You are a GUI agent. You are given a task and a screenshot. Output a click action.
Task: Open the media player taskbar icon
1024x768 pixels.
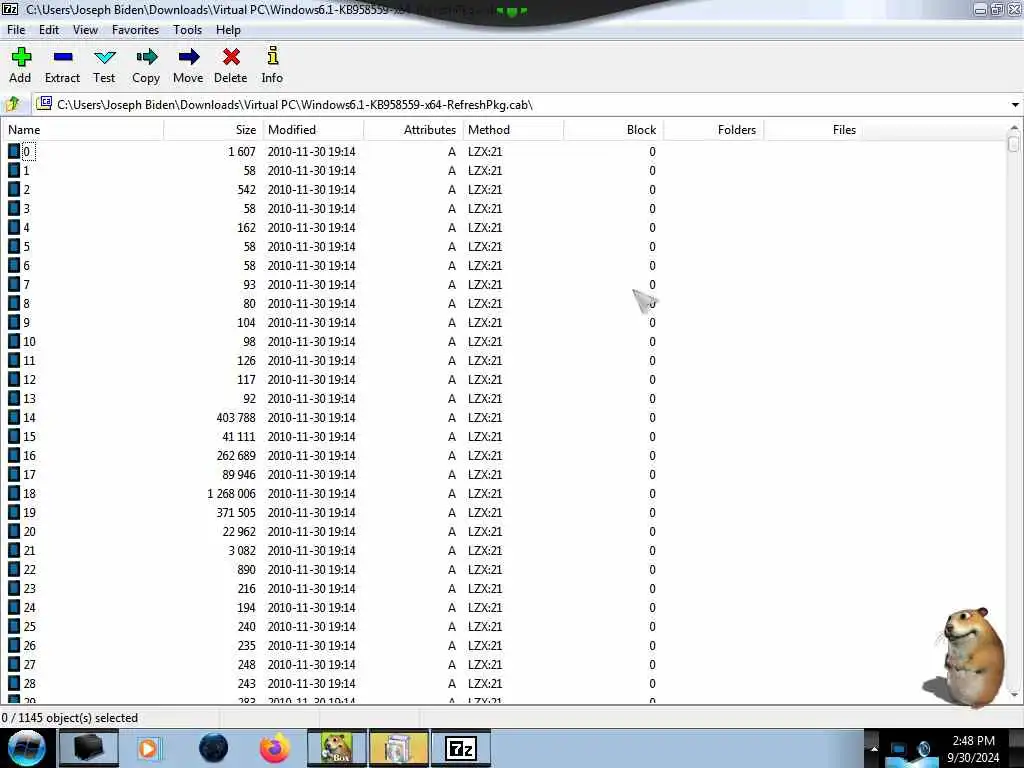149,748
